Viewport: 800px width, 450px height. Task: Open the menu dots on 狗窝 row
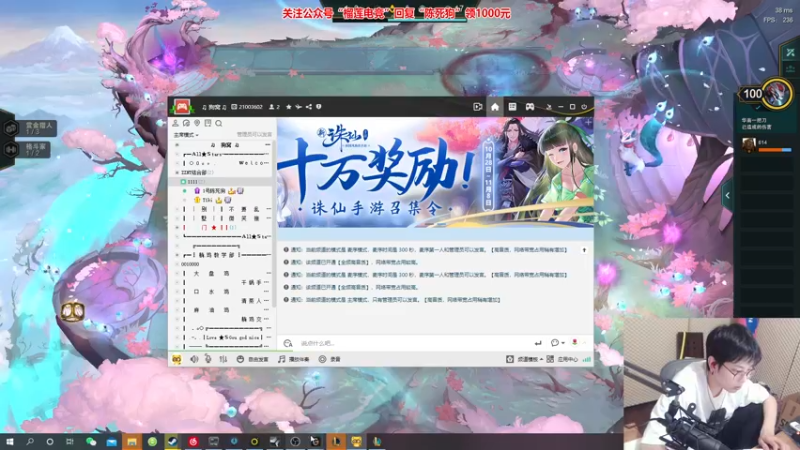[267, 145]
